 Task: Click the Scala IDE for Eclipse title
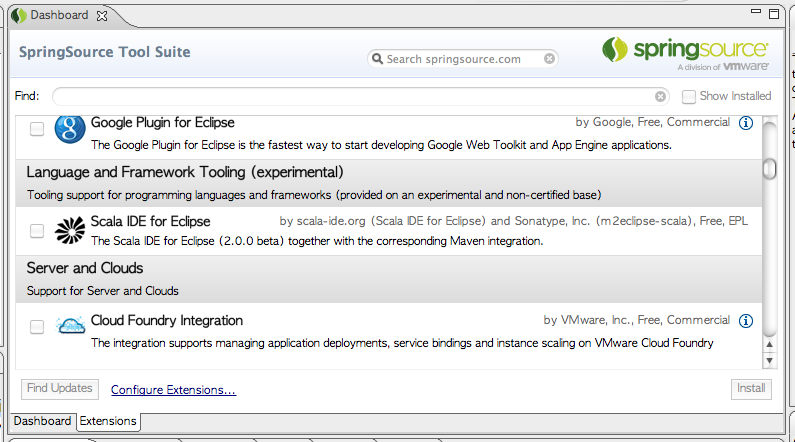point(151,222)
